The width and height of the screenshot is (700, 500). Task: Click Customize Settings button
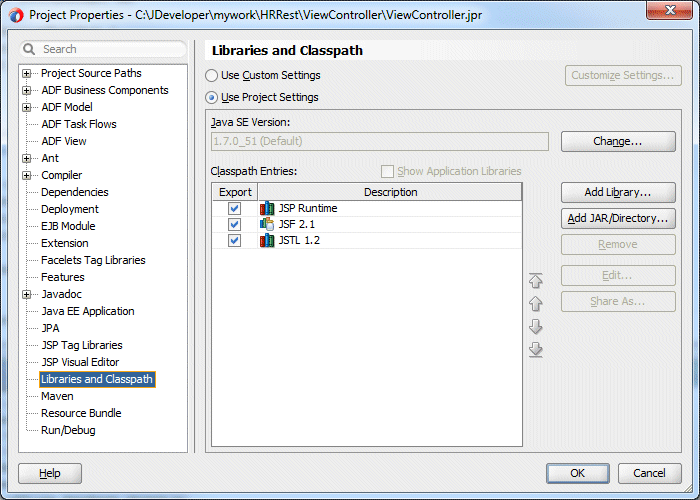click(x=623, y=75)
